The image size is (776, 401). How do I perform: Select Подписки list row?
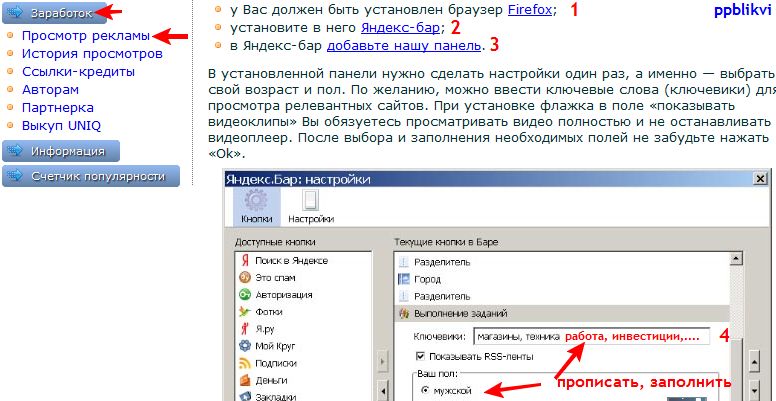coord(304,363)
